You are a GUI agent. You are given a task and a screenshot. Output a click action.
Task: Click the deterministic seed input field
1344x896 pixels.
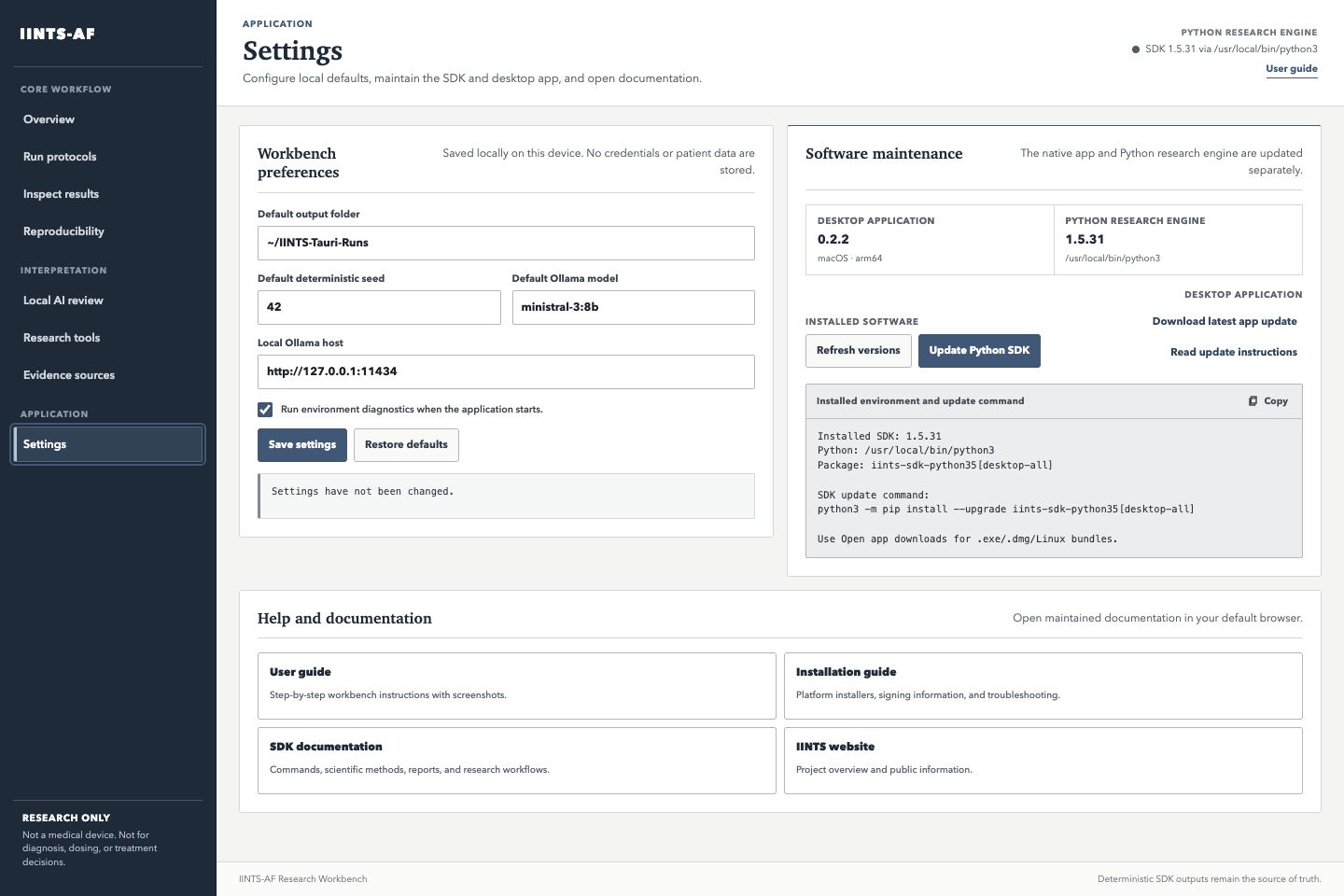pos(379,308)
